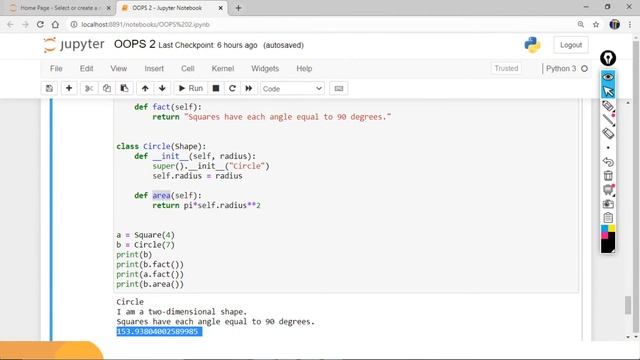Click the notebook vertical scrollbar thumb
Screen dimensions: 640x360
[x=628, y=306]
